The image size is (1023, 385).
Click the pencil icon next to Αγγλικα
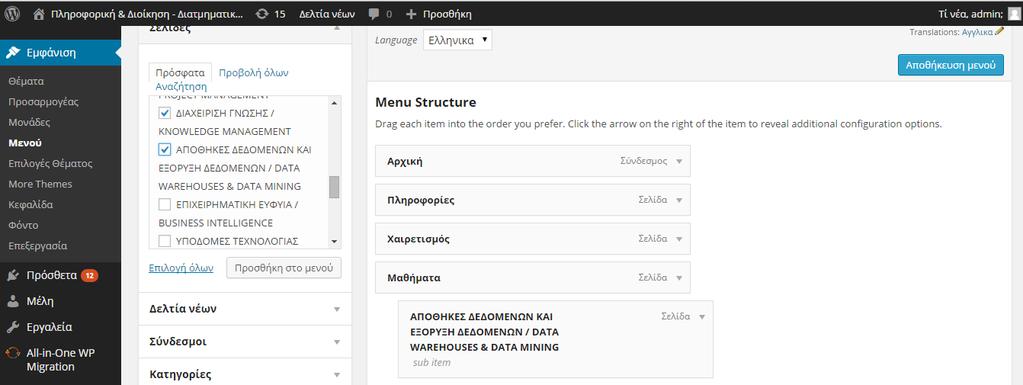(x=1000, y=31)
